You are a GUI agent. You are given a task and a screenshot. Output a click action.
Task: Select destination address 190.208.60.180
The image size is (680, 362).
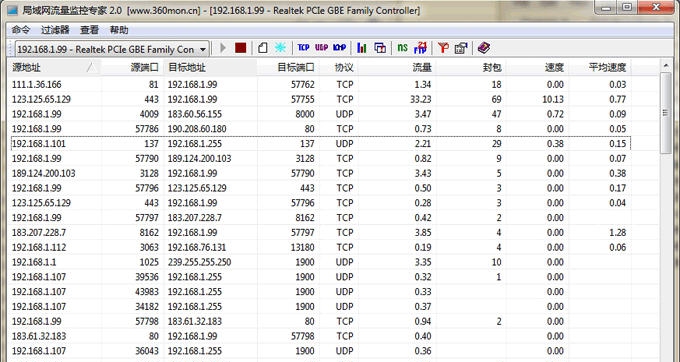click(x=197, y=129)
